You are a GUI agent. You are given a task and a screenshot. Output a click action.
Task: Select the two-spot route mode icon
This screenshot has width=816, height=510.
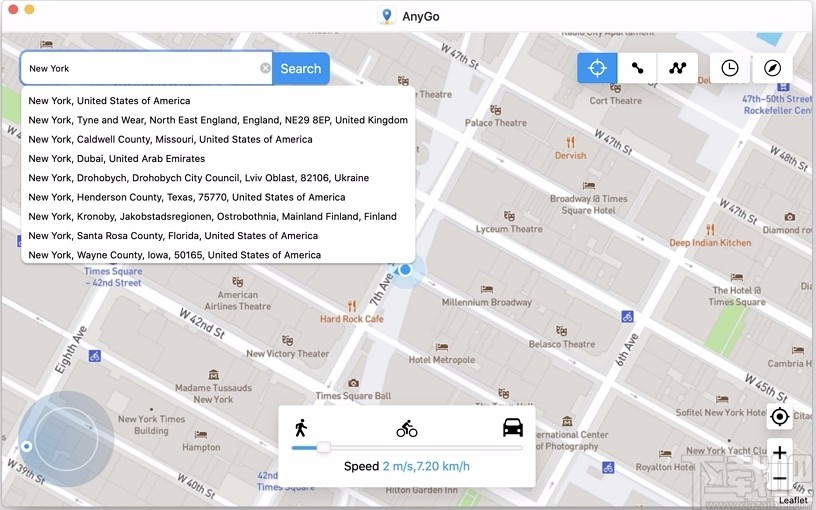click(x=637, y=68)
